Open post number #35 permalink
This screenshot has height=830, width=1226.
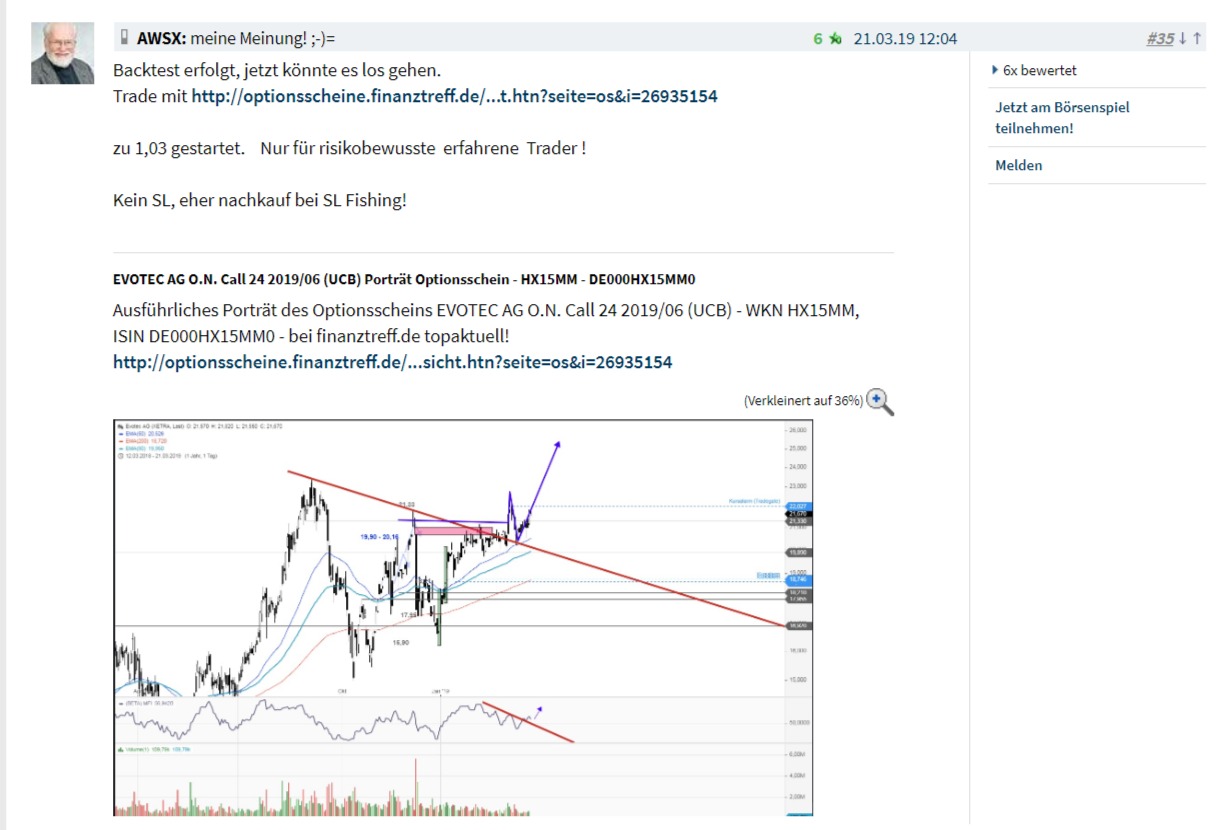1160,39
